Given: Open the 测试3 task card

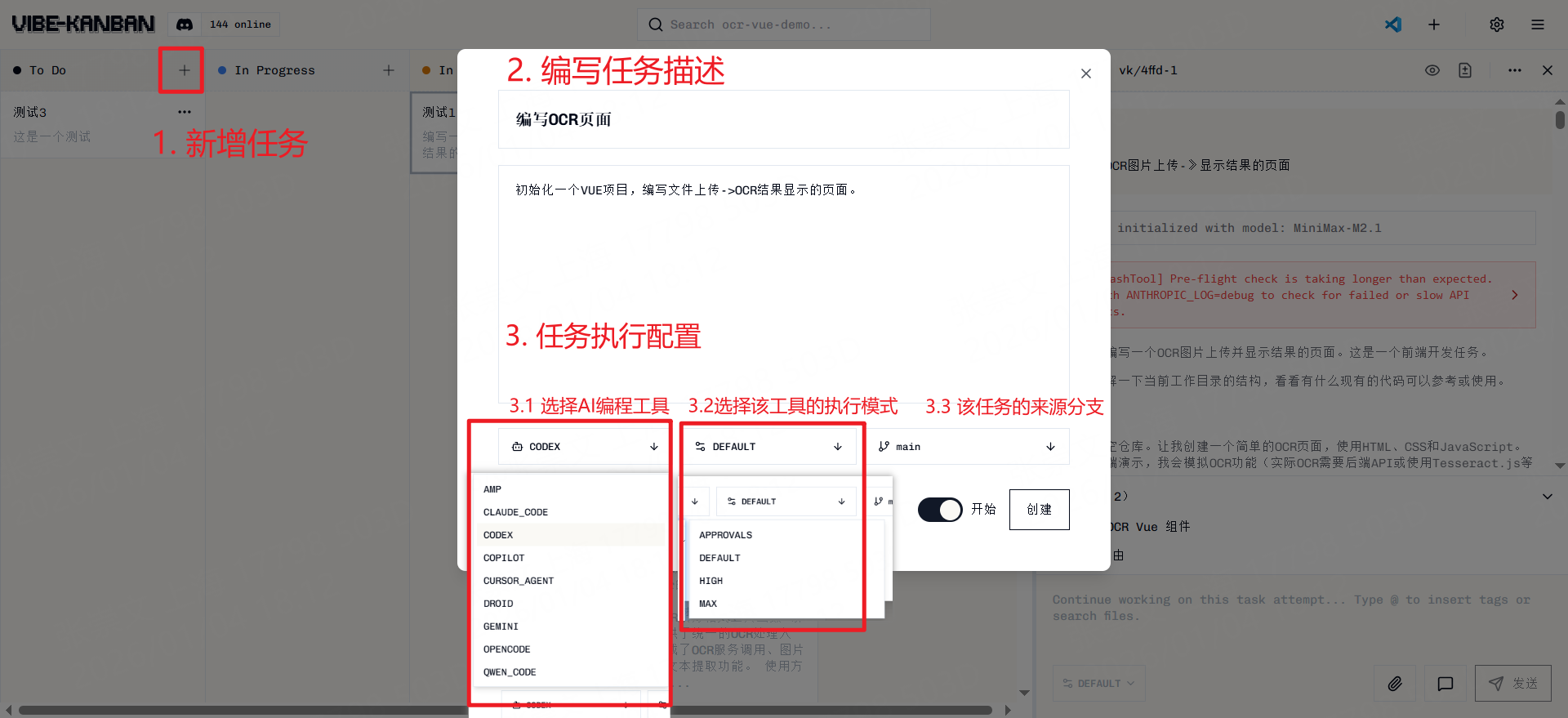Looking at the screenshot, I should coord(102,124).
